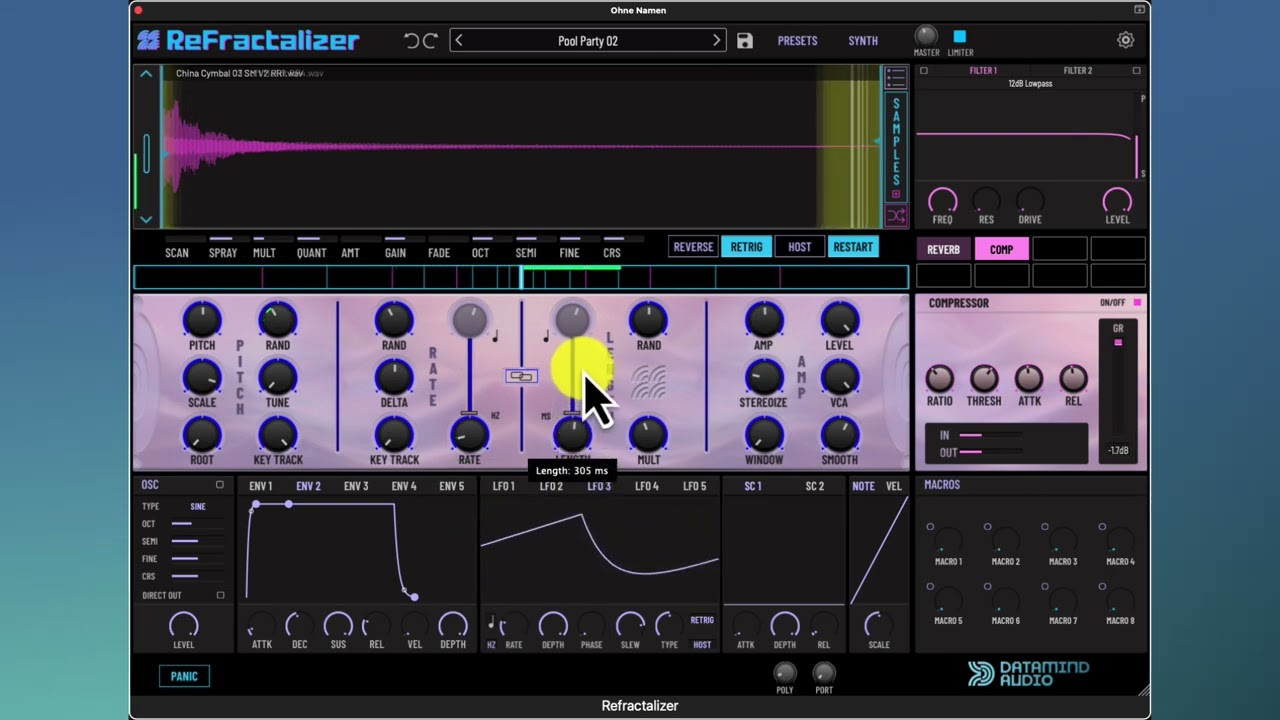Save preset with the floppy disk icon

click(744, 41)
